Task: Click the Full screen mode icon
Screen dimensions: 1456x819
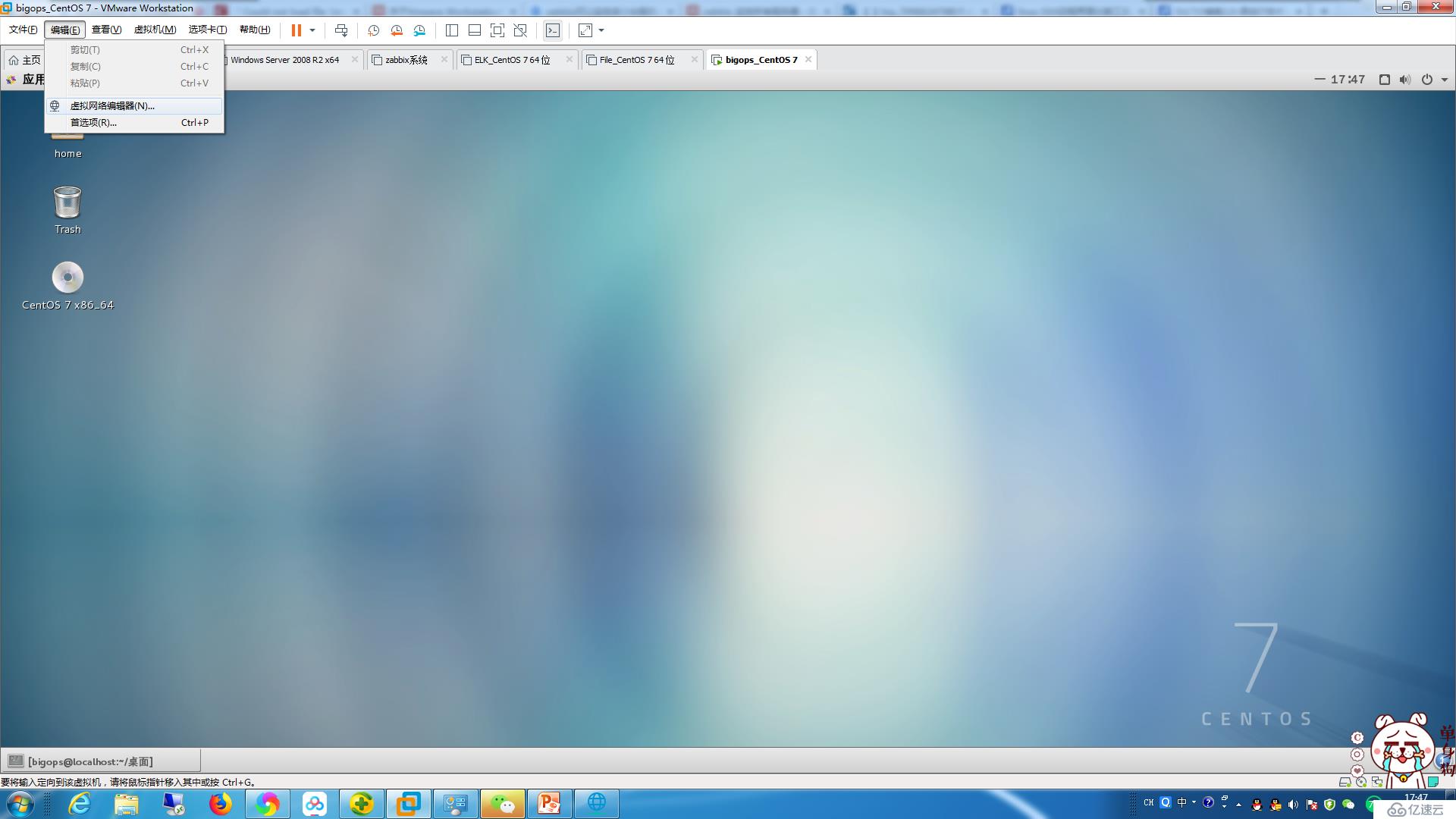Action: pyautogui.click(x=585, y=30)
